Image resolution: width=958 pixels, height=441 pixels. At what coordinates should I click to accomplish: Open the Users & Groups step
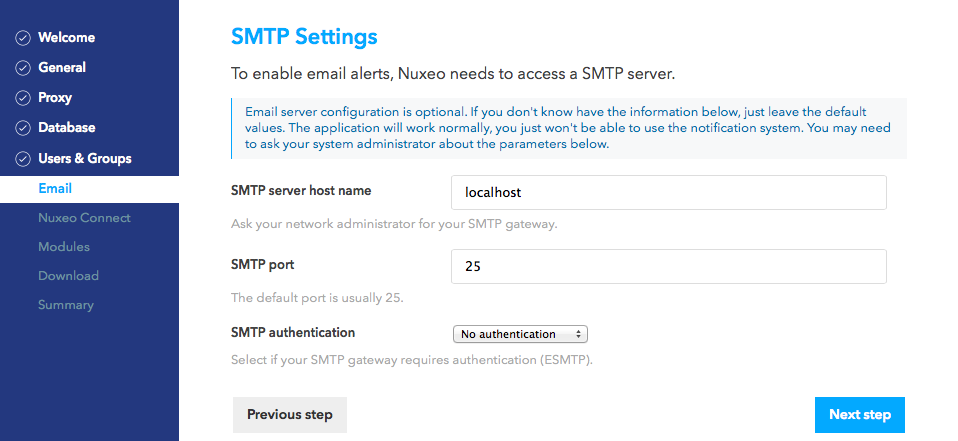[85, 158]
